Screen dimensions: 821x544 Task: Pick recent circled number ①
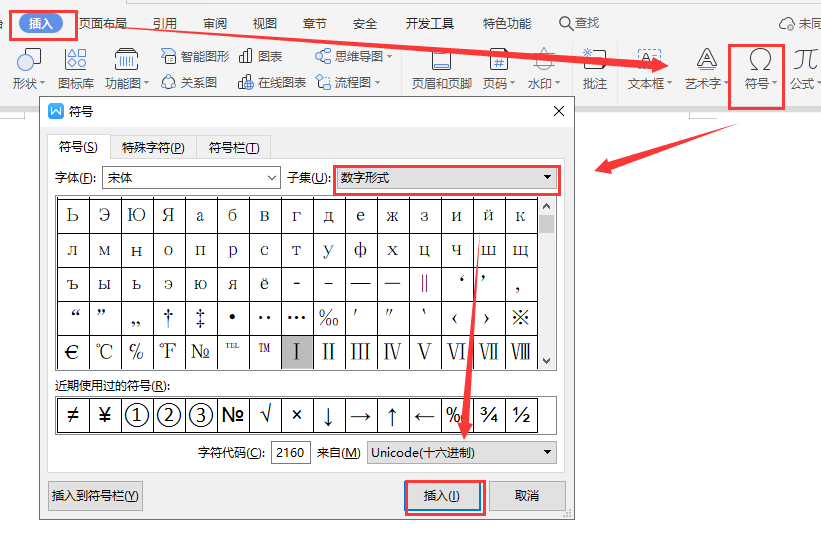pyautogui.click(x=137, y=415)
